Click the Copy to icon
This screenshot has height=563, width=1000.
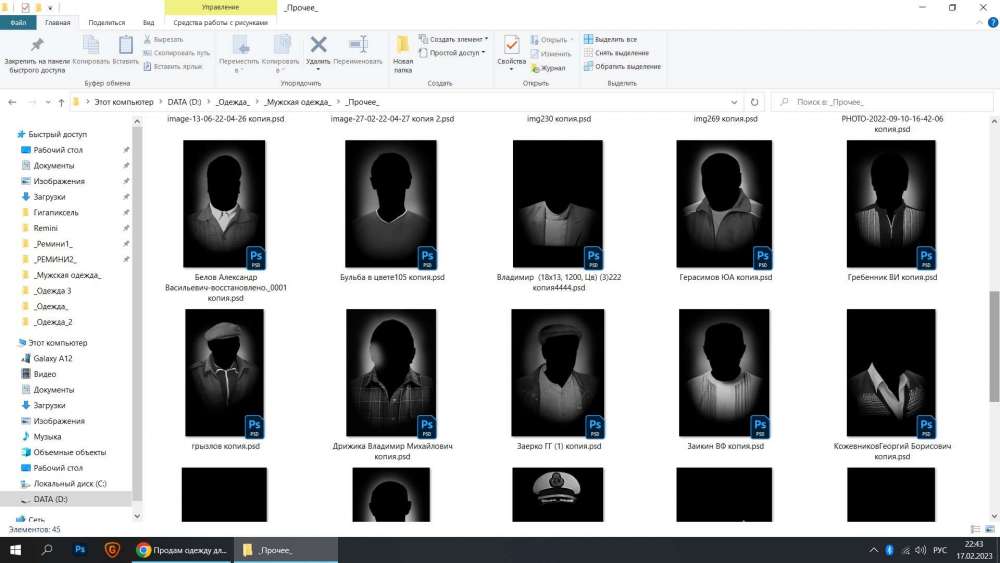point(281,45)
